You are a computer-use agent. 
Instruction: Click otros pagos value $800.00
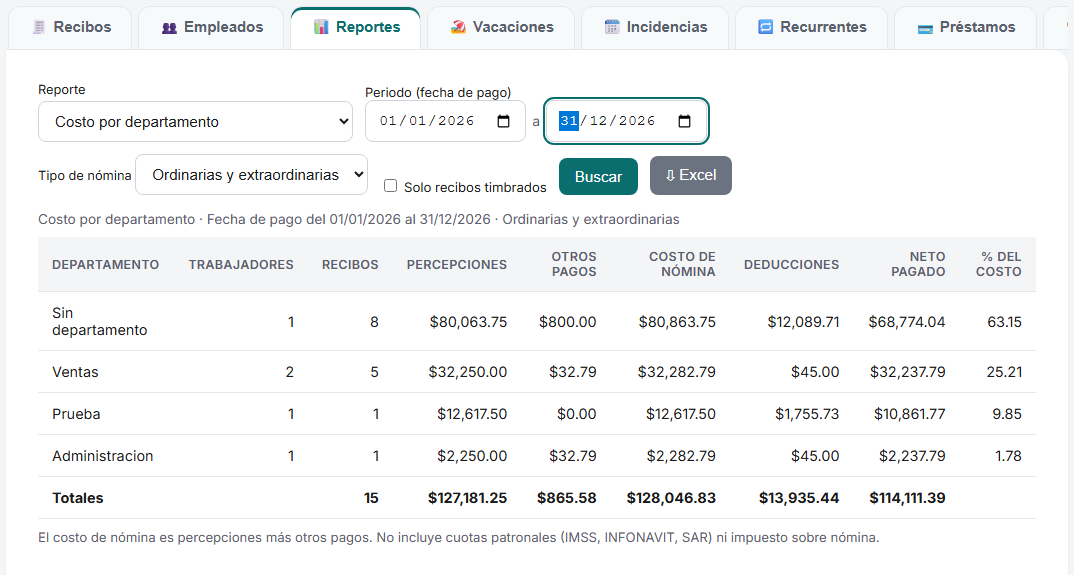[x=568, y=322]
